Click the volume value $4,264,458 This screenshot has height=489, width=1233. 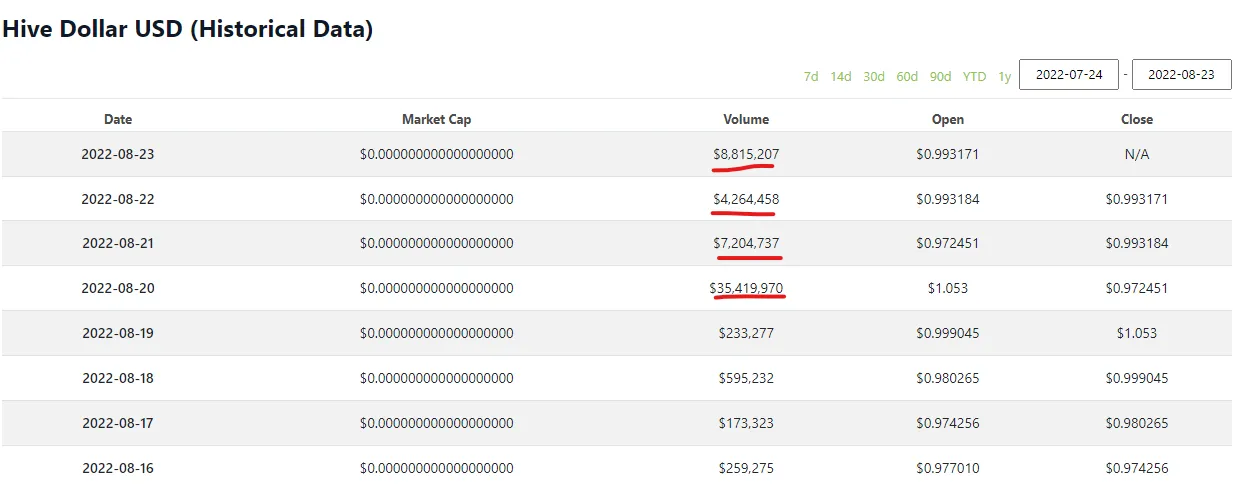[746, 199]
